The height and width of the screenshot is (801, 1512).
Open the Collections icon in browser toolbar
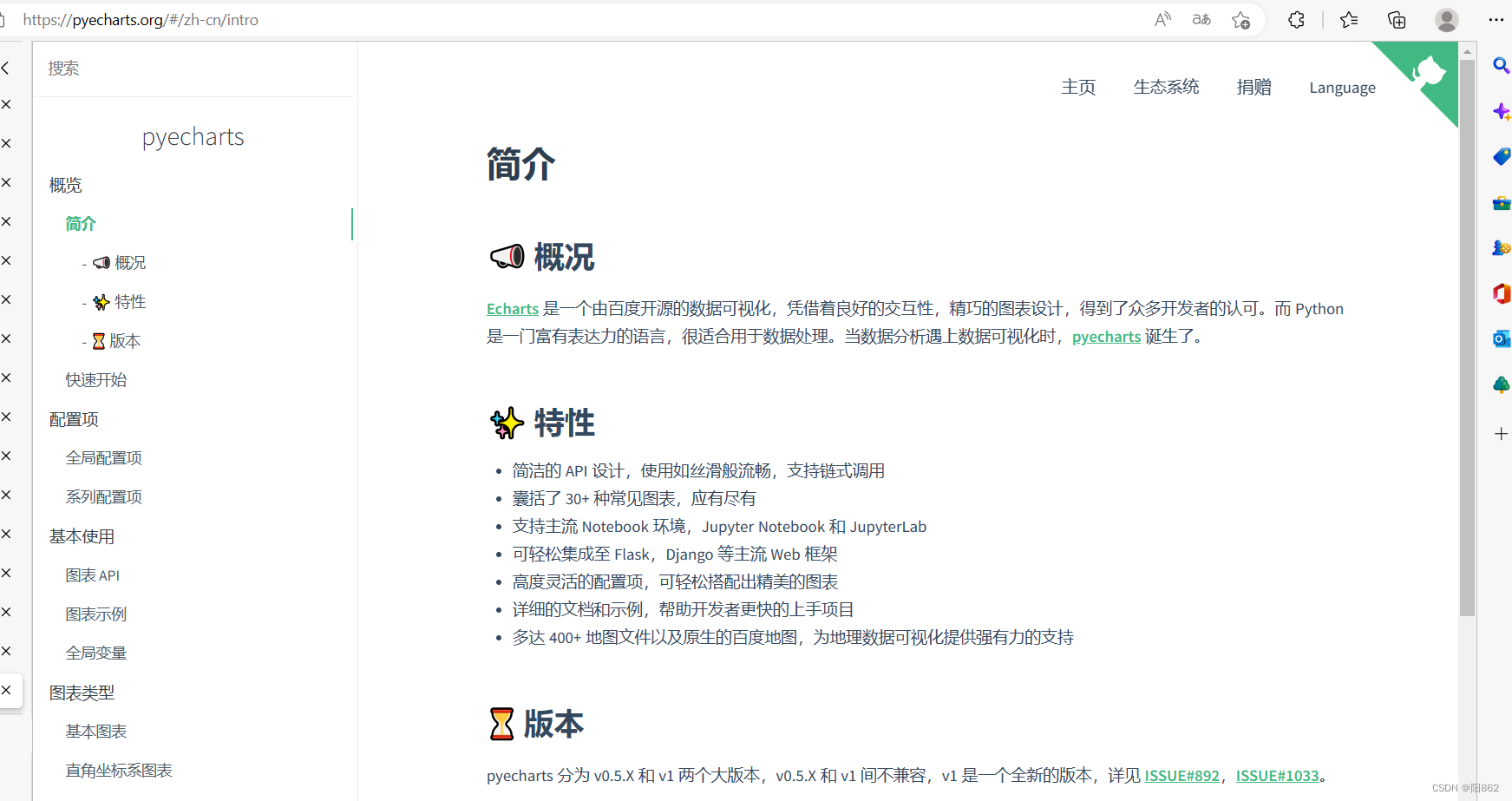(1397, 20)
